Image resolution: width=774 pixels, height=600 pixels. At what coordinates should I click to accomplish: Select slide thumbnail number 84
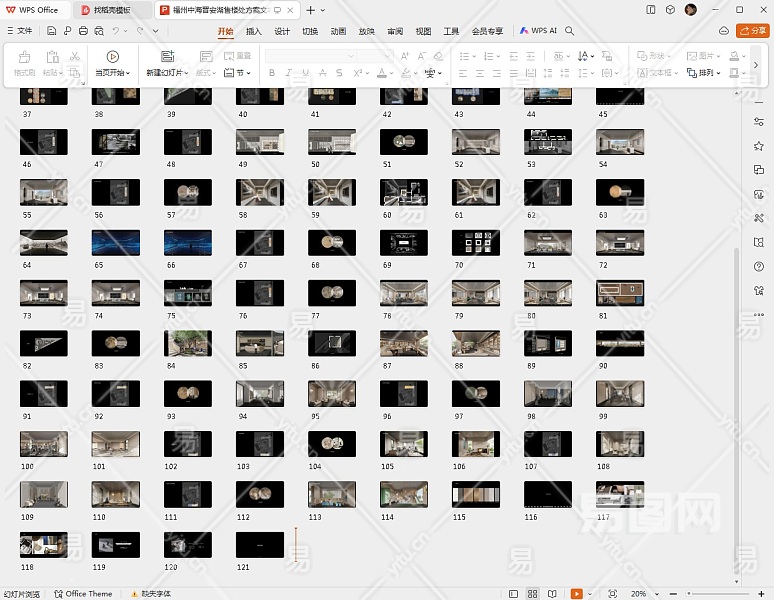coord(187,344)
